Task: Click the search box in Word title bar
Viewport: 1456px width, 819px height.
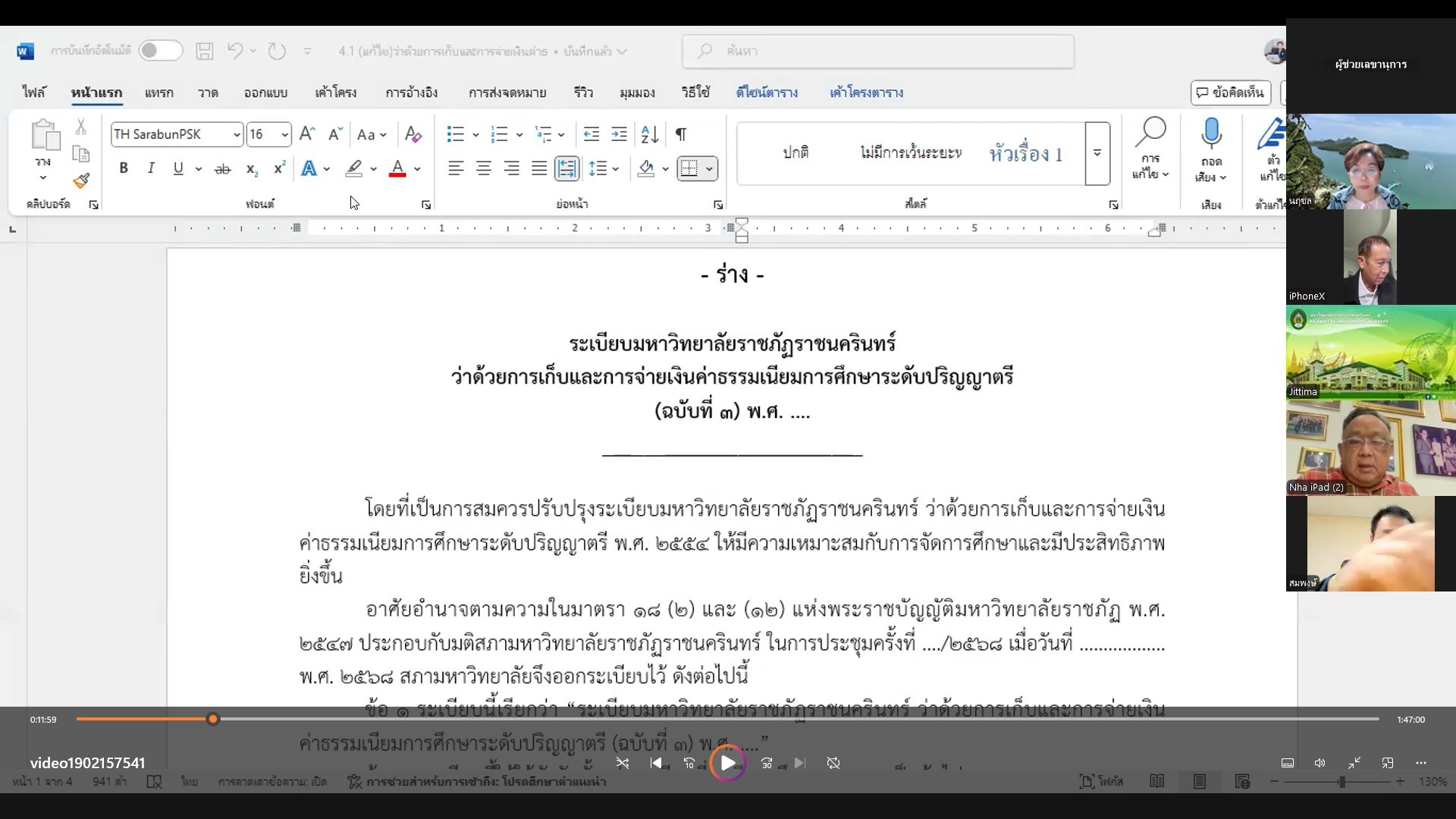Action: coord(878,51)
